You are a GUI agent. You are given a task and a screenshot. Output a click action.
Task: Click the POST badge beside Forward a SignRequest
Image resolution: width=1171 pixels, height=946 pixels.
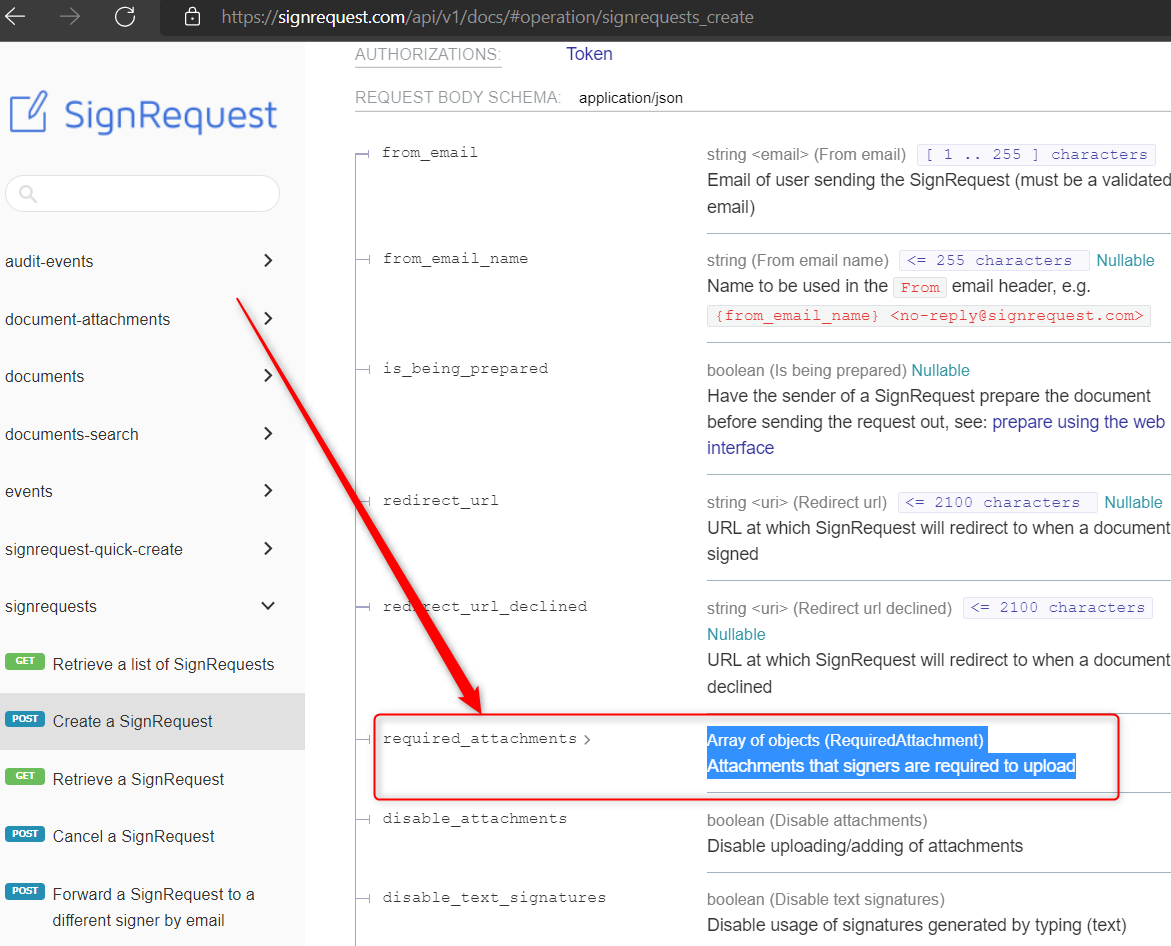(25, 891)
